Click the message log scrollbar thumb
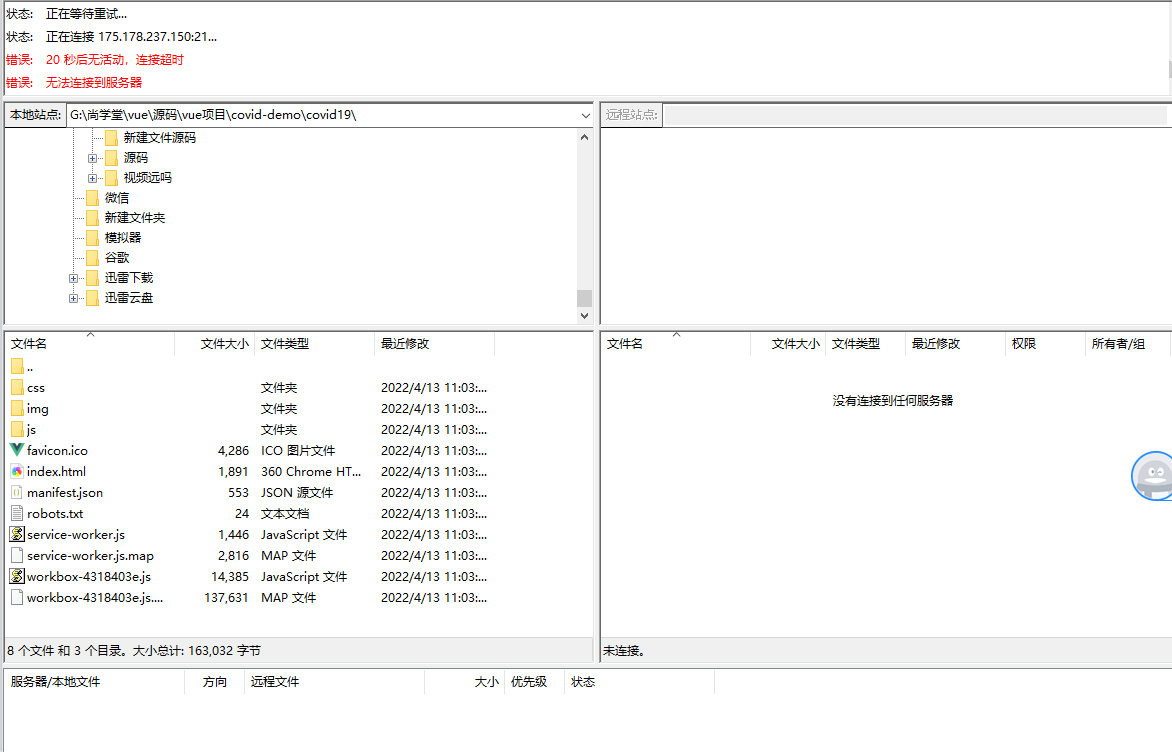 (1170, 69)
